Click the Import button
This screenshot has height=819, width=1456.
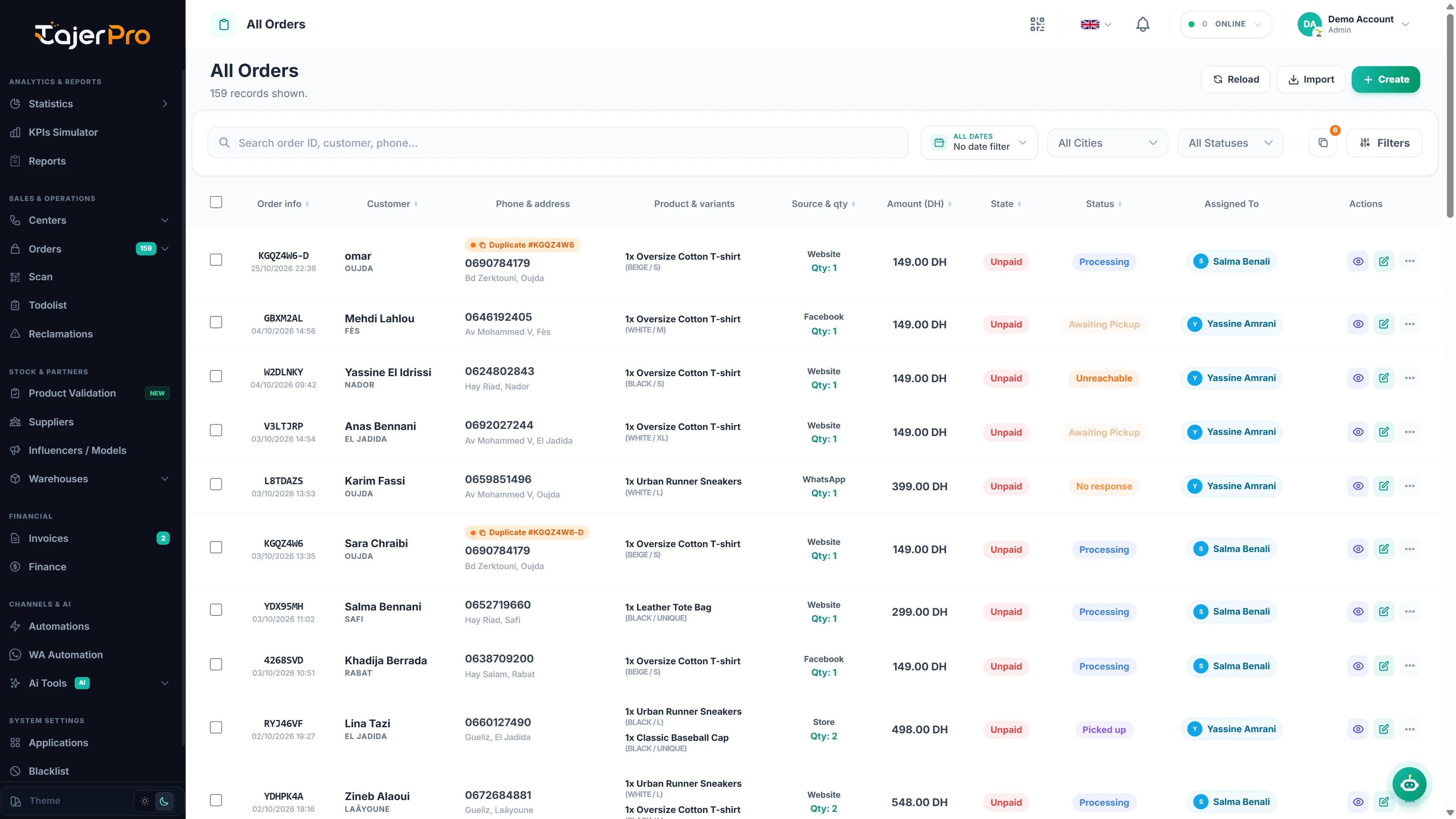[x=1311, y=80]
